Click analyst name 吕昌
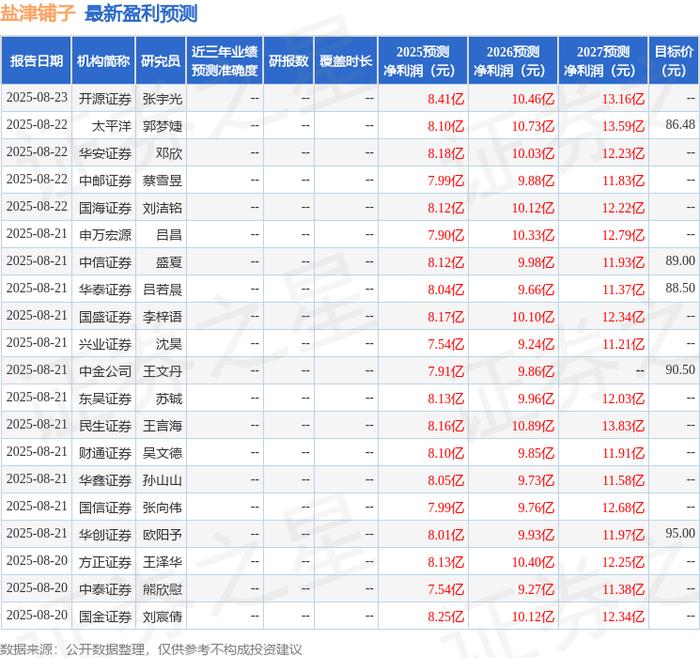This screenshot has width=700, height=658. tap(169, 235)
